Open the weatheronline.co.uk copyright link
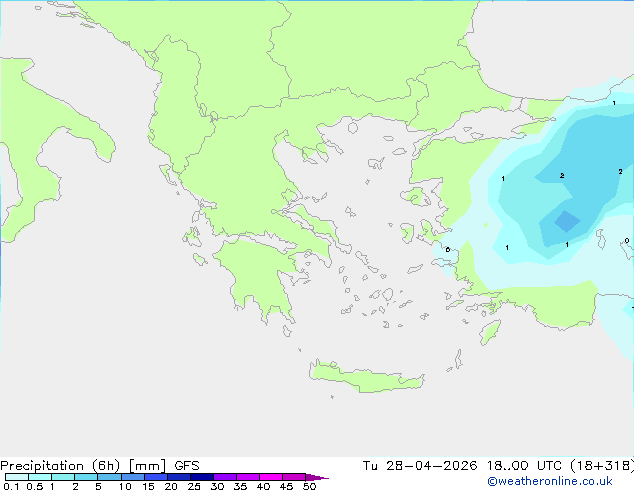634x490 pixels. 550,481
